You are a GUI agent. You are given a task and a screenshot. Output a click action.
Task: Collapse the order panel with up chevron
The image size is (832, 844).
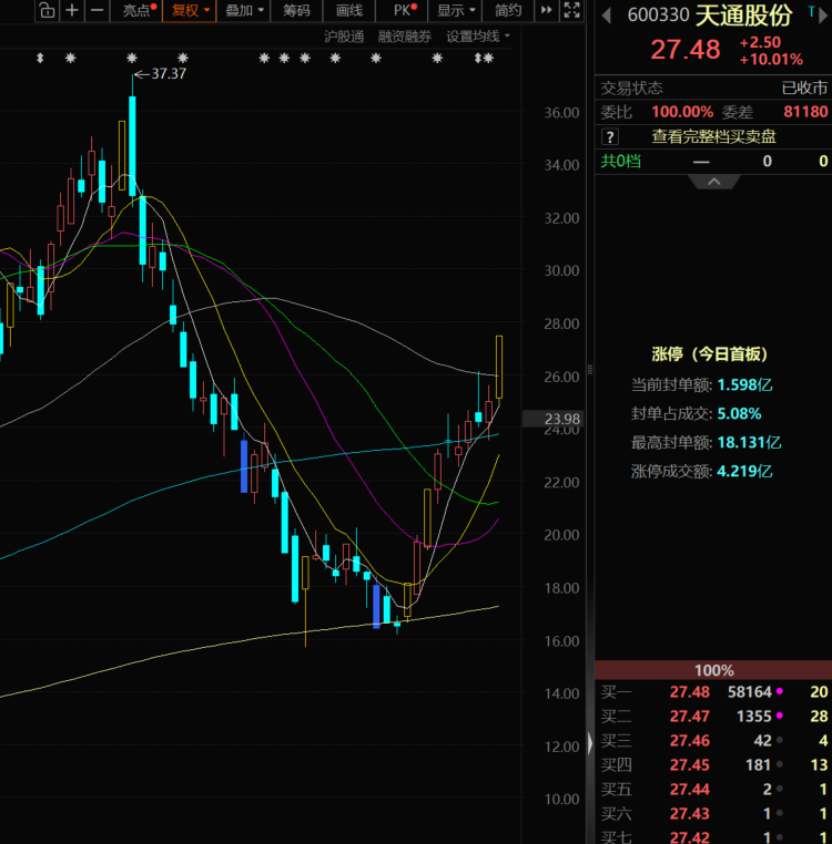point(714,182)
